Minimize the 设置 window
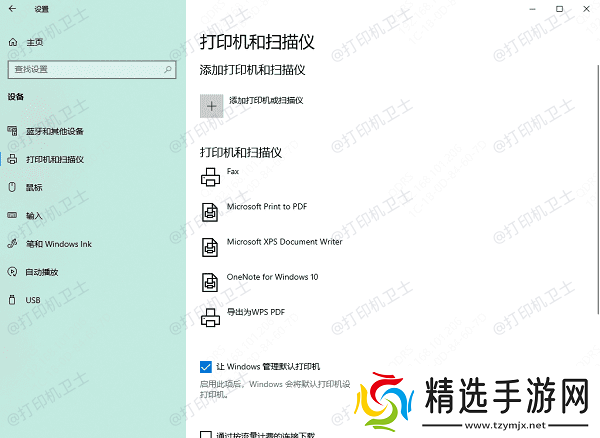This screenshot has height=438, width=600. (532, 9)
